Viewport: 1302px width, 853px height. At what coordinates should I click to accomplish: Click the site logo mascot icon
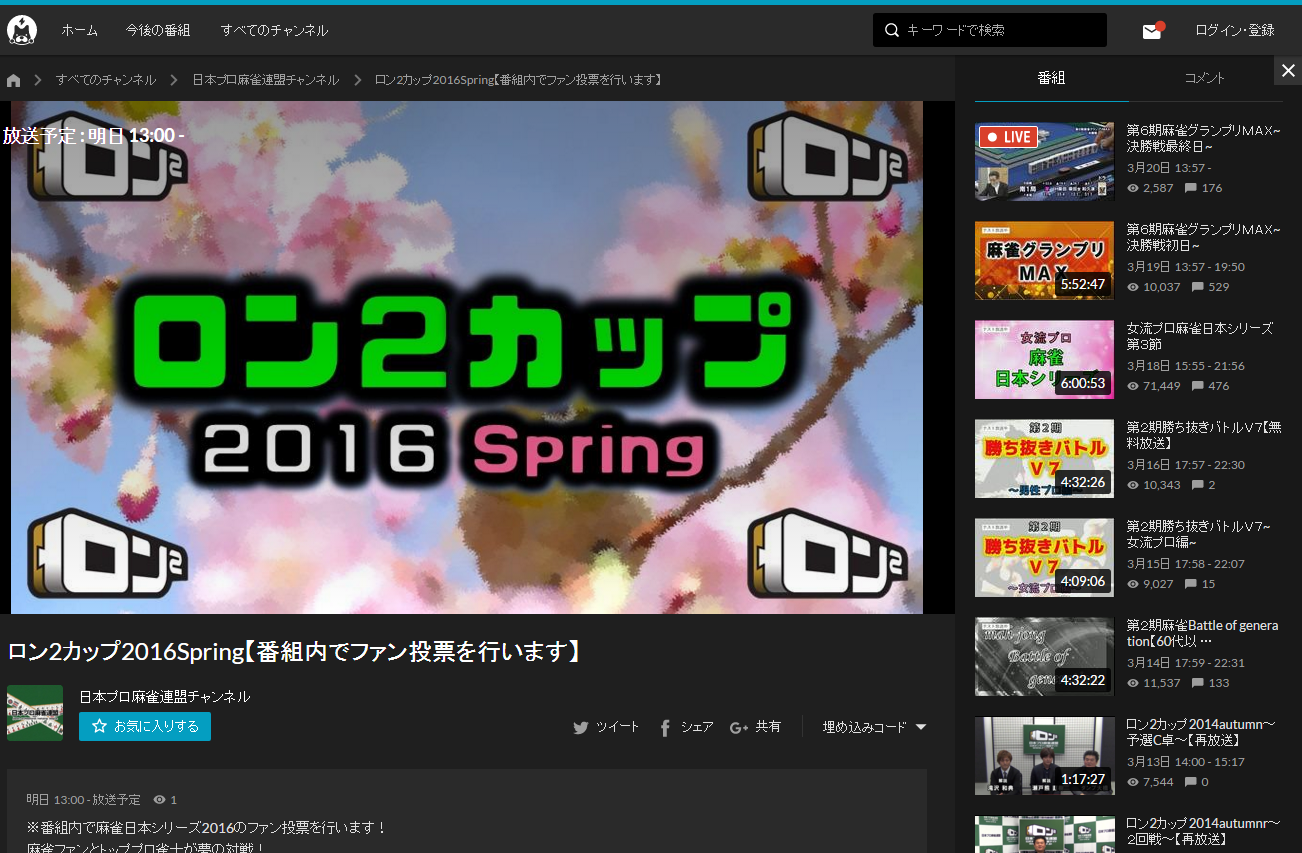pyautogui.click(x=22, y=30)
